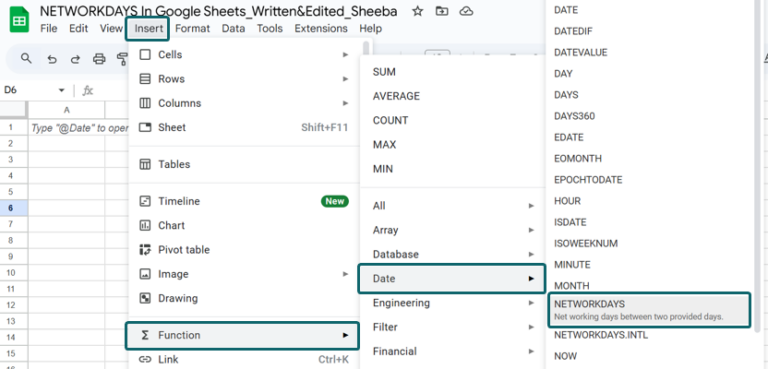
Task: Expand the Engineering functions category
Action: coord(453,303)
